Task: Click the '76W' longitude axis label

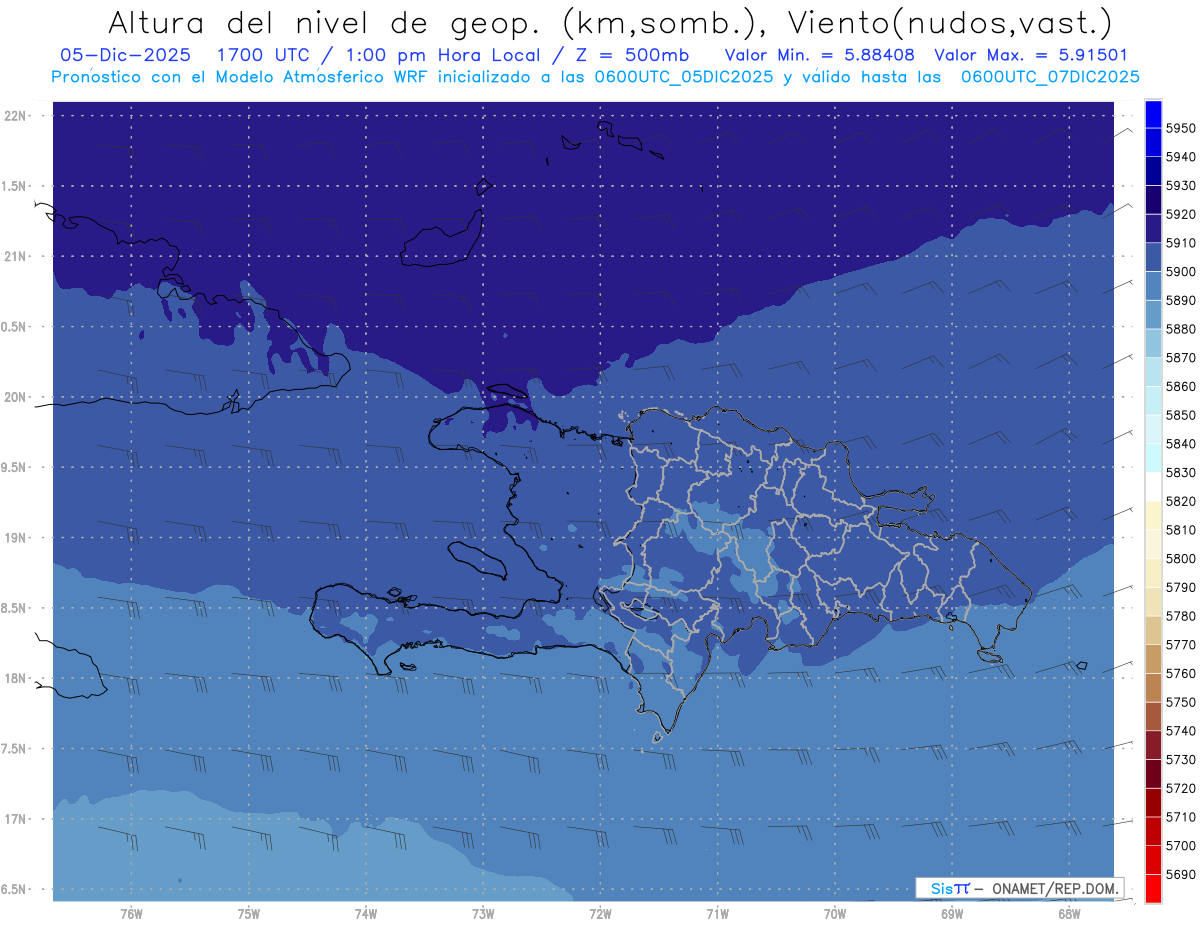Action: [x=131, y=914]
